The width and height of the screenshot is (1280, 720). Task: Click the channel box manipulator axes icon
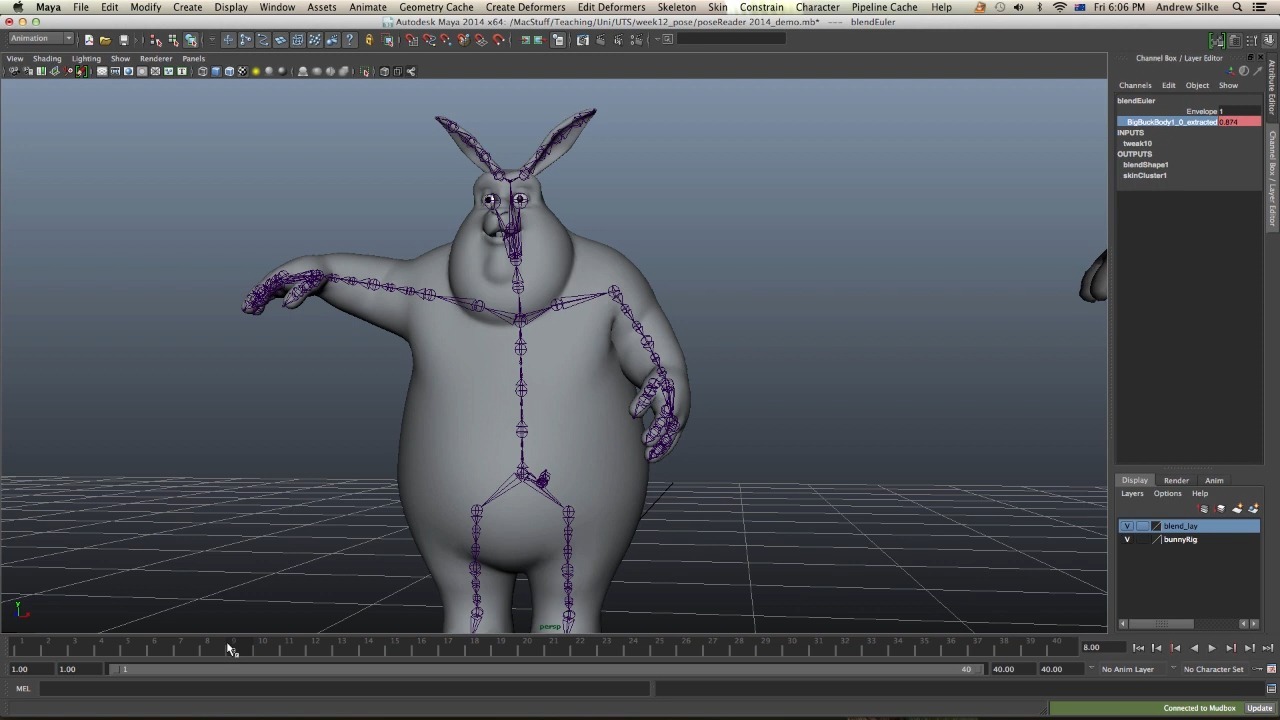[x=1230, y=71]
